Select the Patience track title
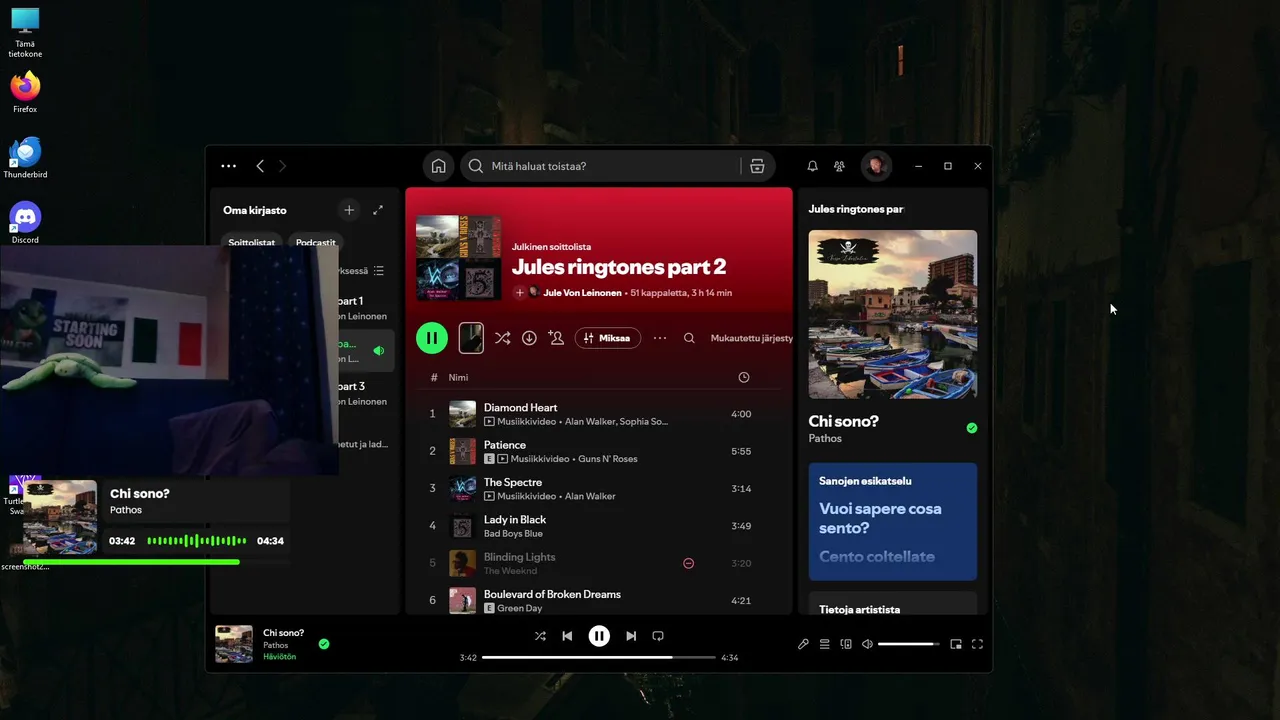The image size is (1280, 720). coord(504,445)
